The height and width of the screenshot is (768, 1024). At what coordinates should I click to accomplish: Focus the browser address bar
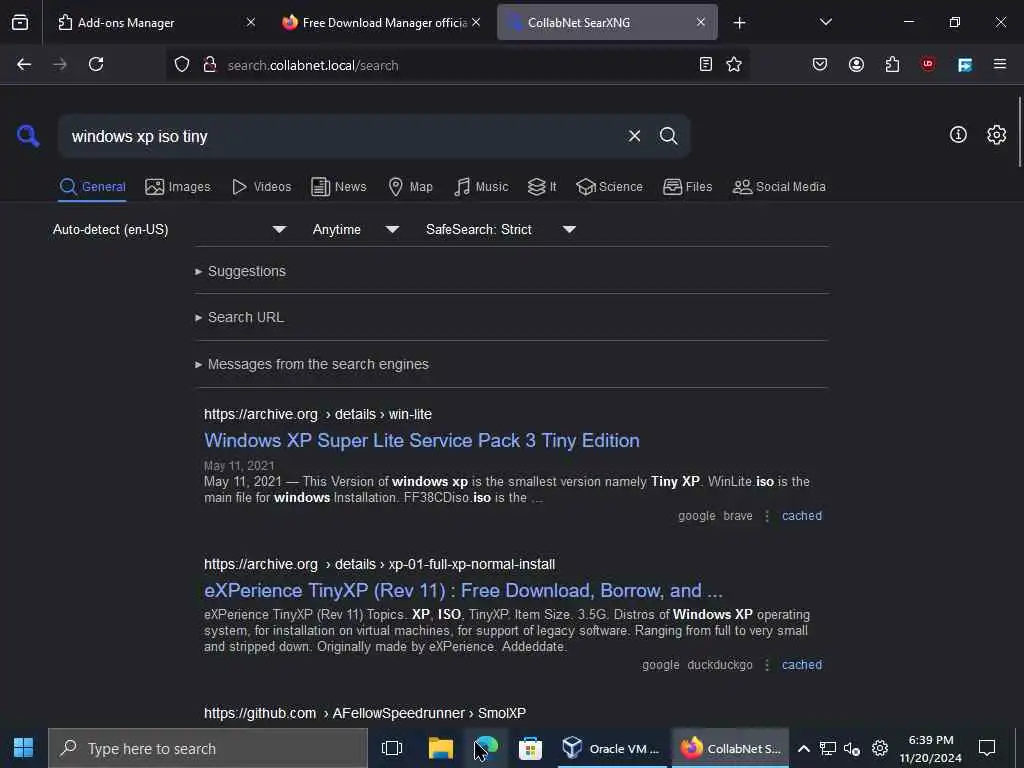(x=457, y=65)
